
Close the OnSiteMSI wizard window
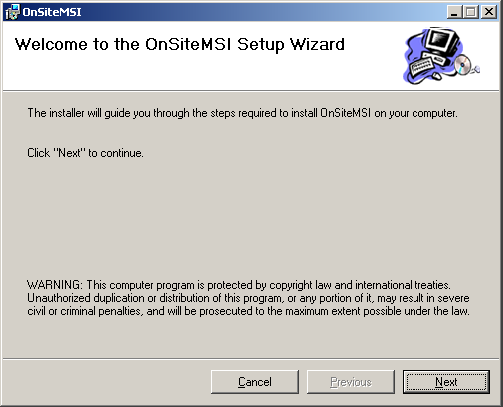(x=489, y=12)
